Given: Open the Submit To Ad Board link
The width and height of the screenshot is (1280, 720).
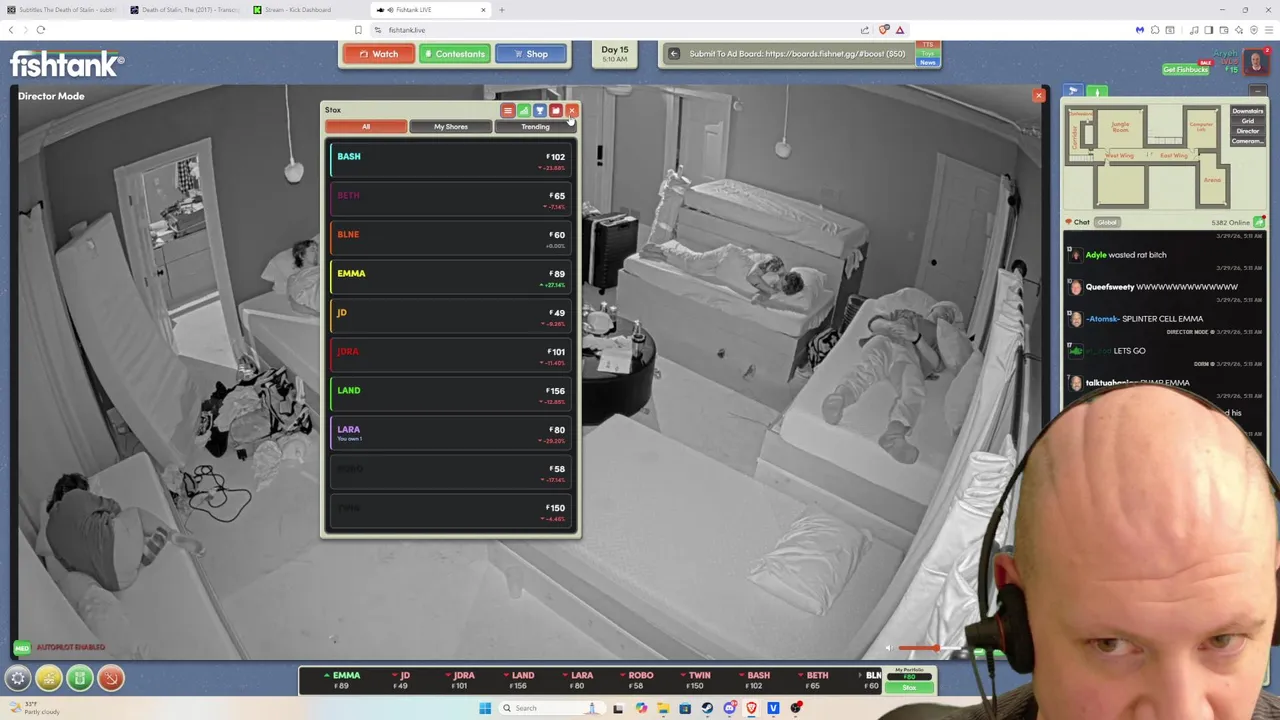Looking at the screenshot, I should pos(797,54).
